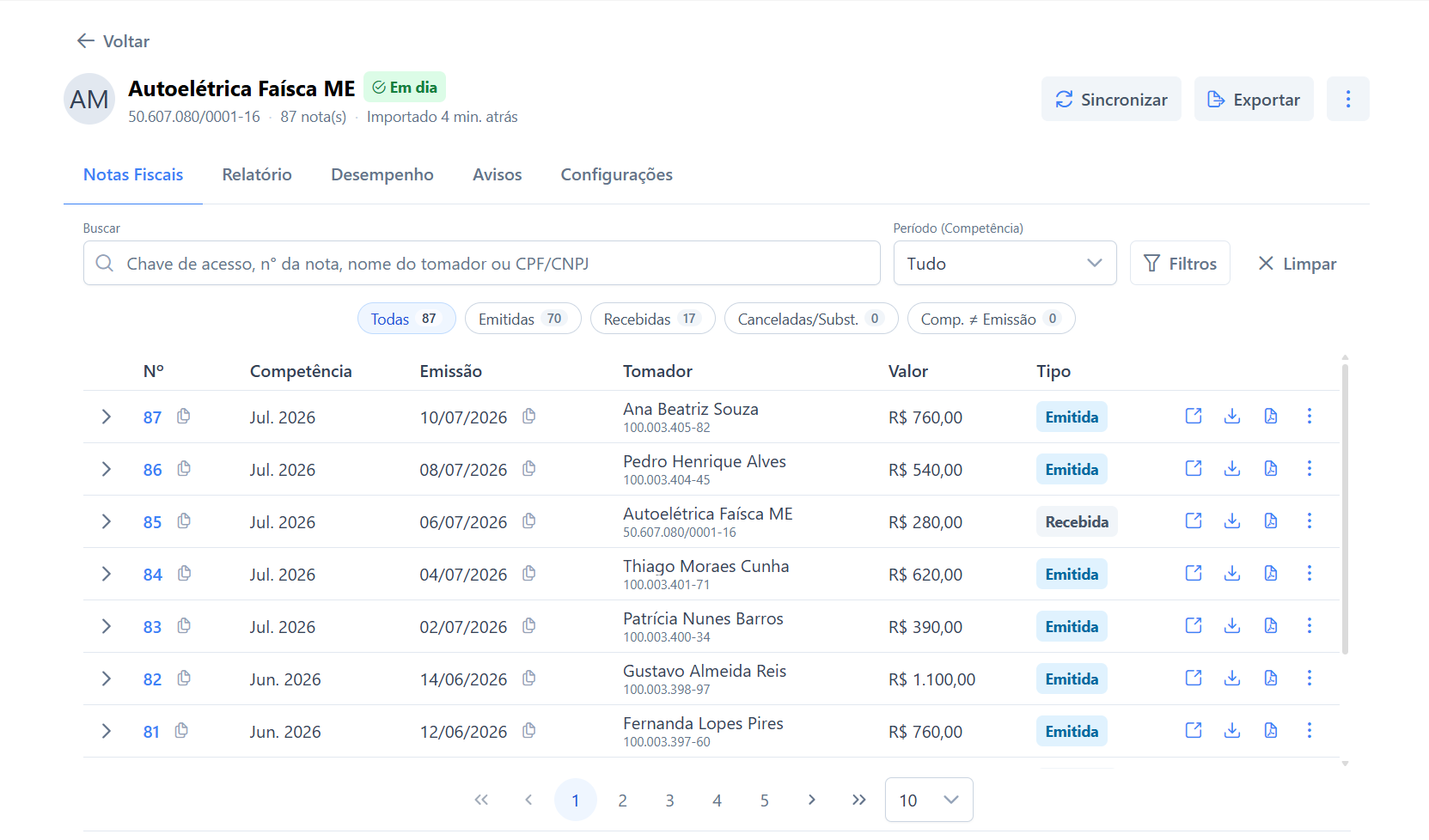Click table vertical scrollbar
Viewport: 1429px width, 840px height.
click(x=1345, y=508)
